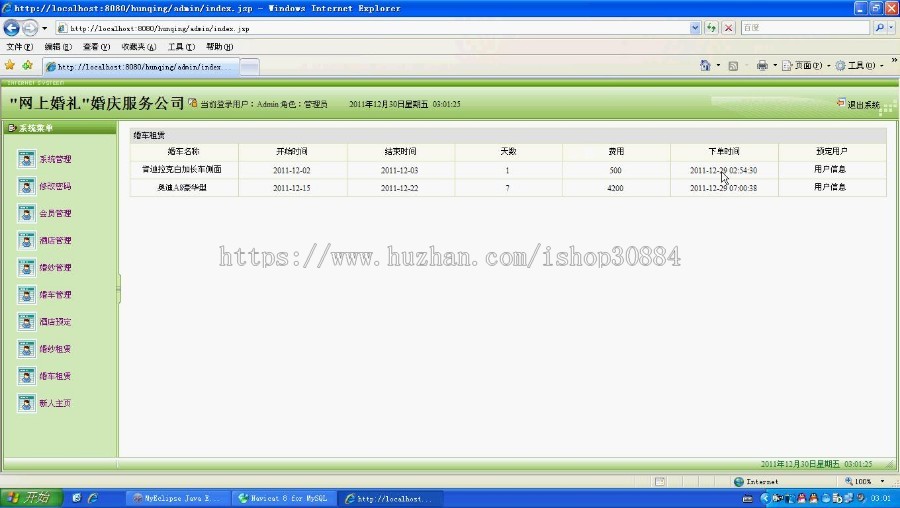This screenshot has width=900, height=508.
Task: Run search with the magnifier button
Action: [x=879, y=28]
